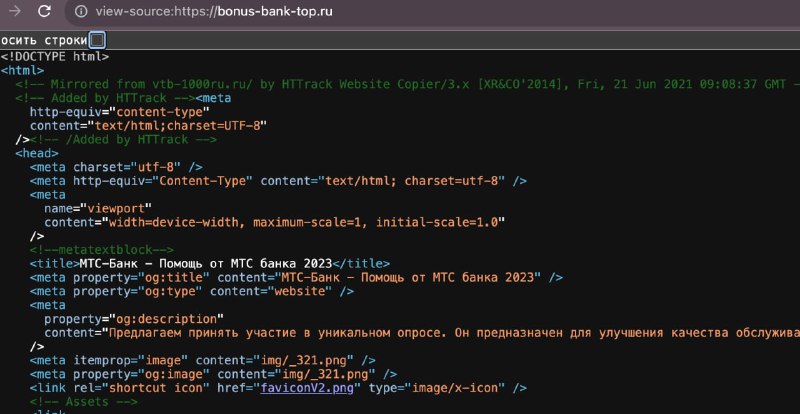Click the itemprop="image" meta line

pos(203,360)
